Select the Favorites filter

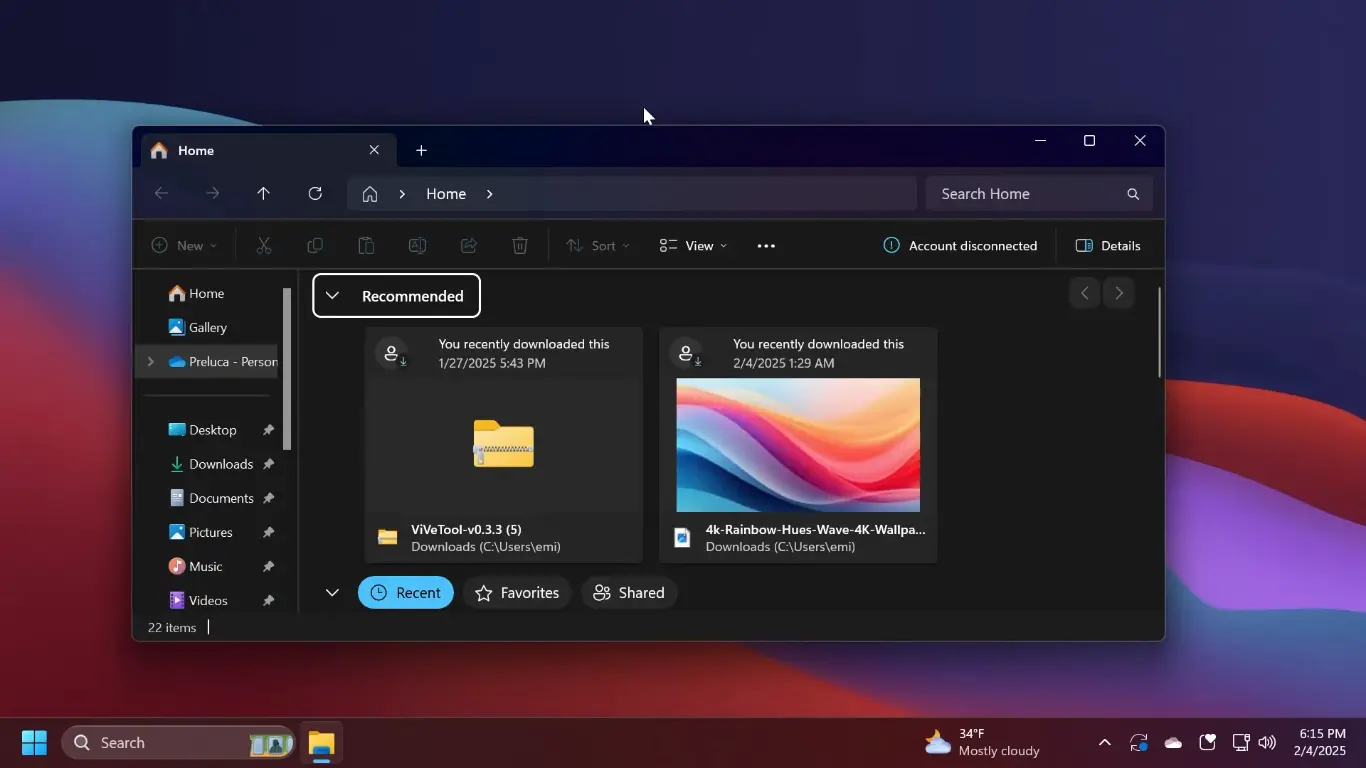click(x=517, y=593)
